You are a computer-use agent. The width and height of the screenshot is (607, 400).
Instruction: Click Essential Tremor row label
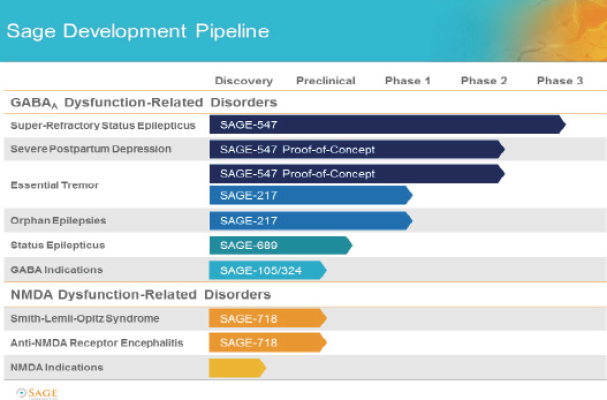[x=55, y=185]
